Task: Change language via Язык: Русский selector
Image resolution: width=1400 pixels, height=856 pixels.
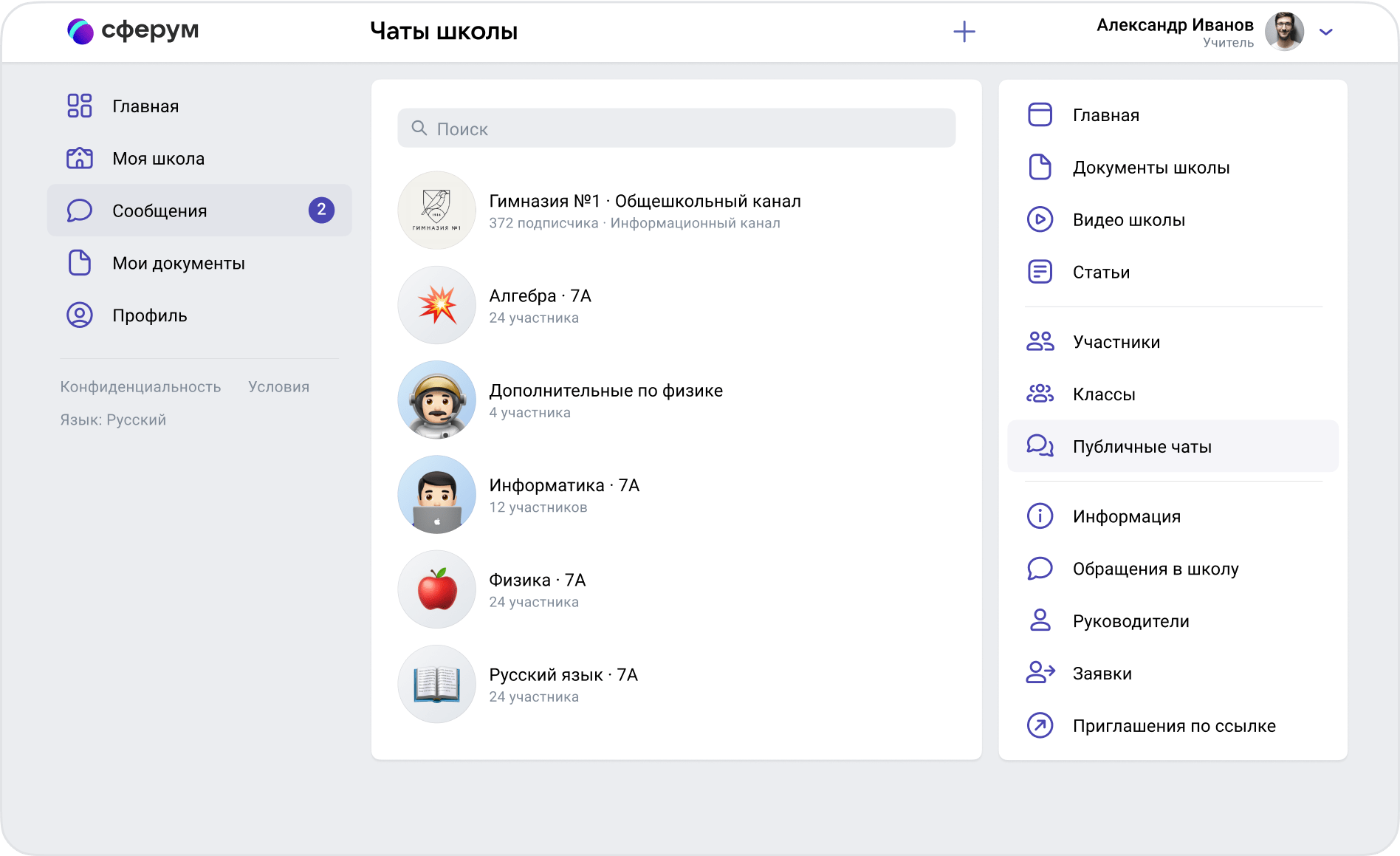Action: pos(113,420)
